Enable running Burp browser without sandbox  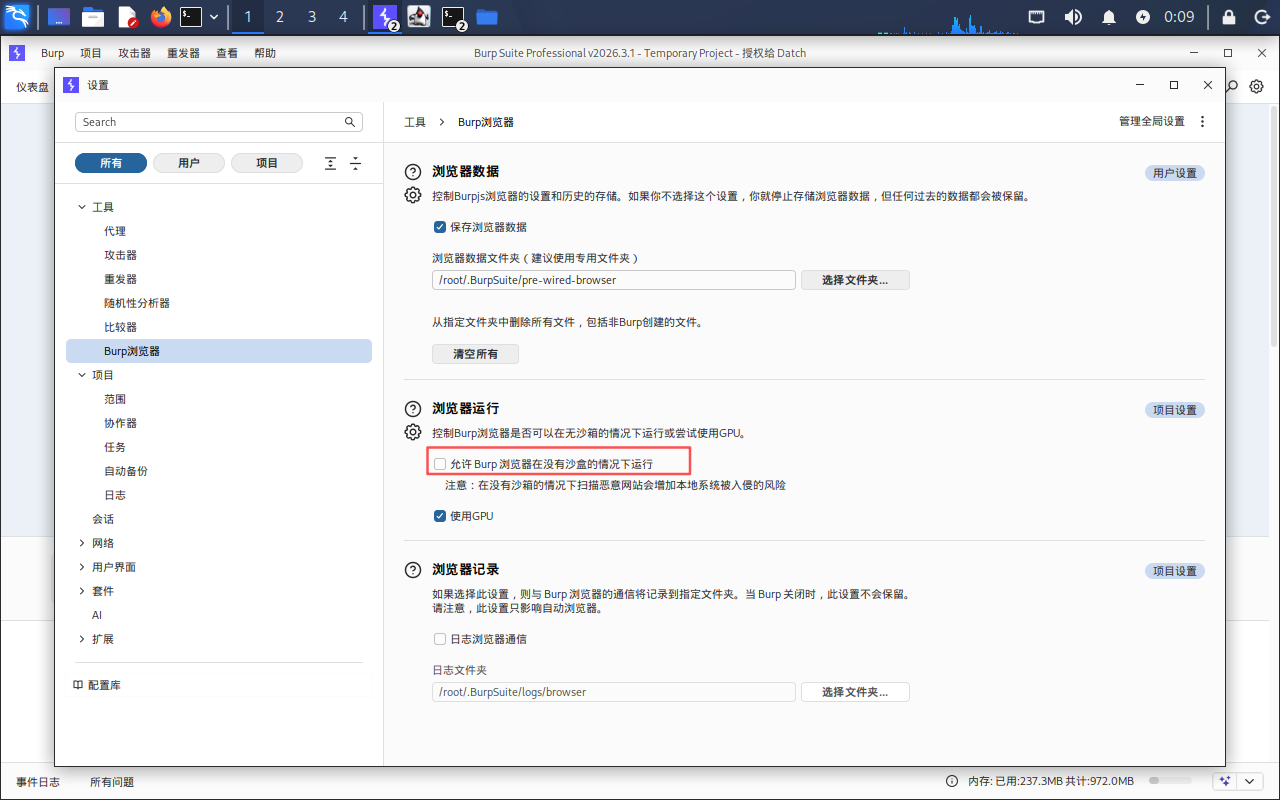click(440, 464)
